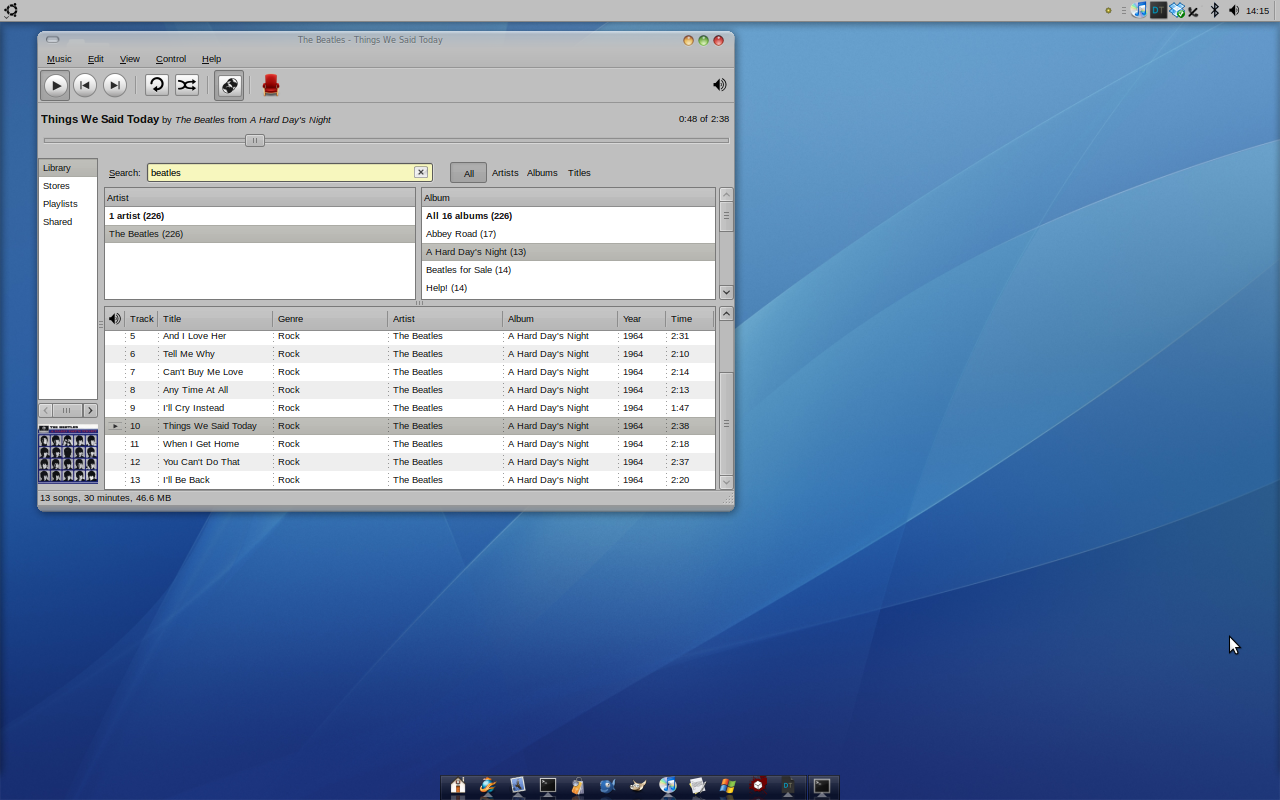Toggle repeat playback
The image size is (1280, 800).
(157, 85)
